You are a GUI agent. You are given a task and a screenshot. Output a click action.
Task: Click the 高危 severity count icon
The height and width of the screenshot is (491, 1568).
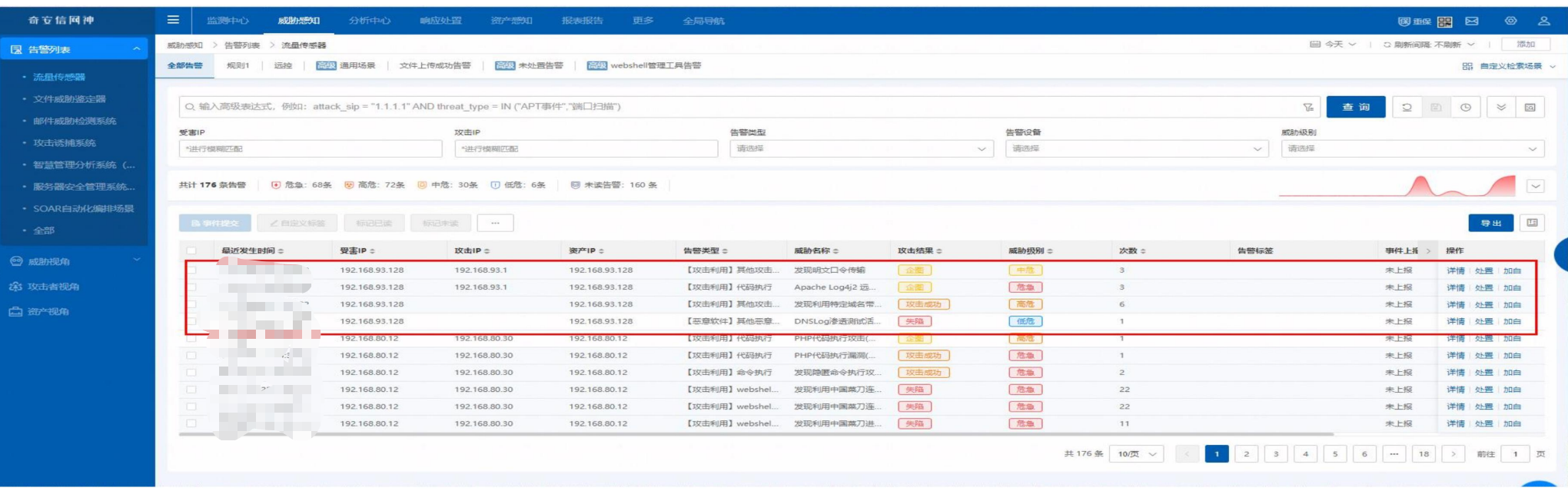tap(349, 185)
